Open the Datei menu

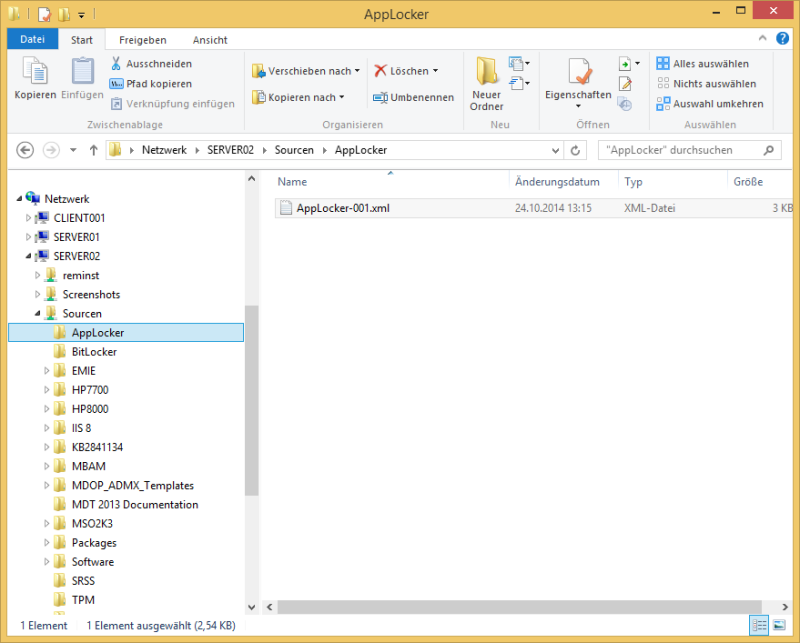pyautogui.click(x=33, y=40)
